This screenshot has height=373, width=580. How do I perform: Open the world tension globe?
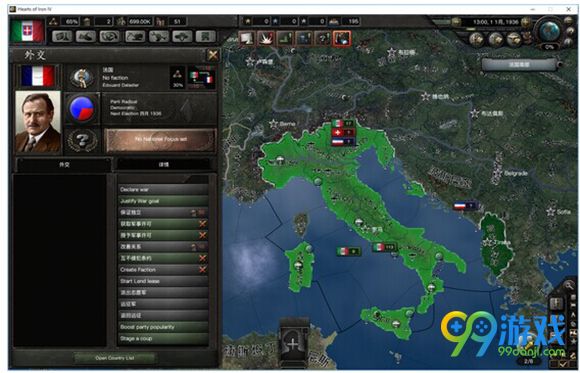tap(549, 31)
